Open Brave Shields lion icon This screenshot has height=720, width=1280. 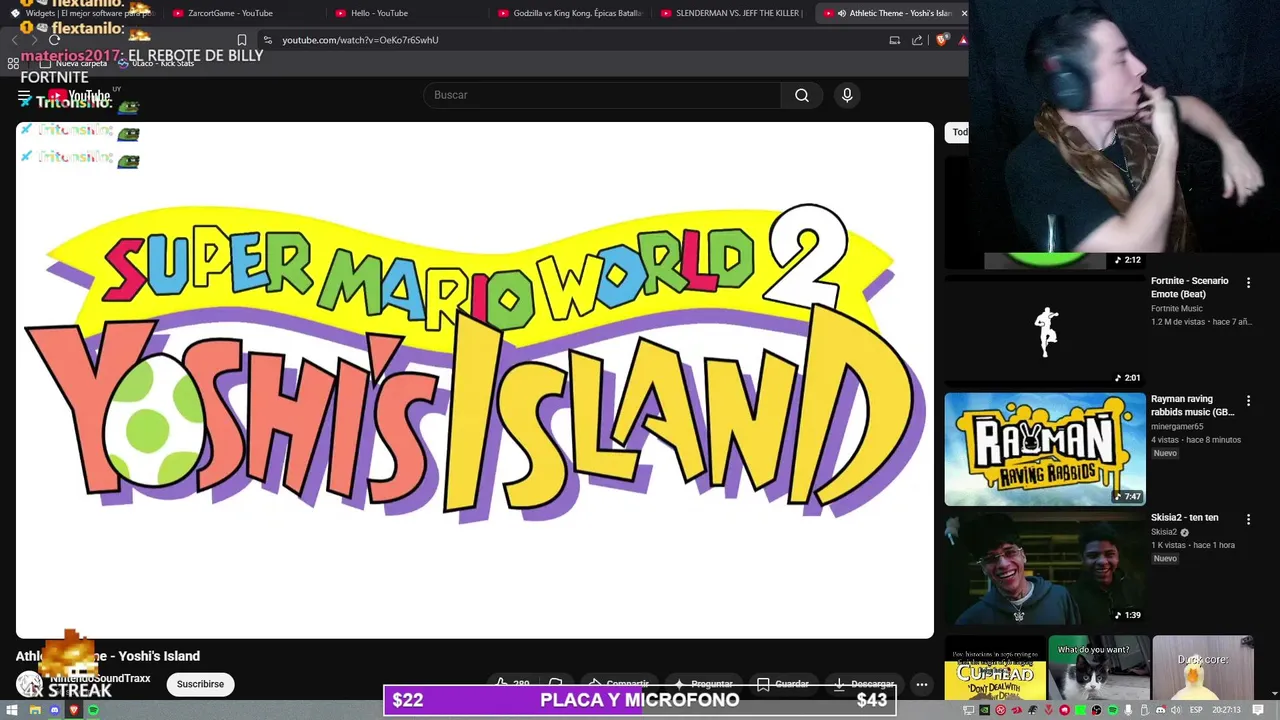pos(942,40)
